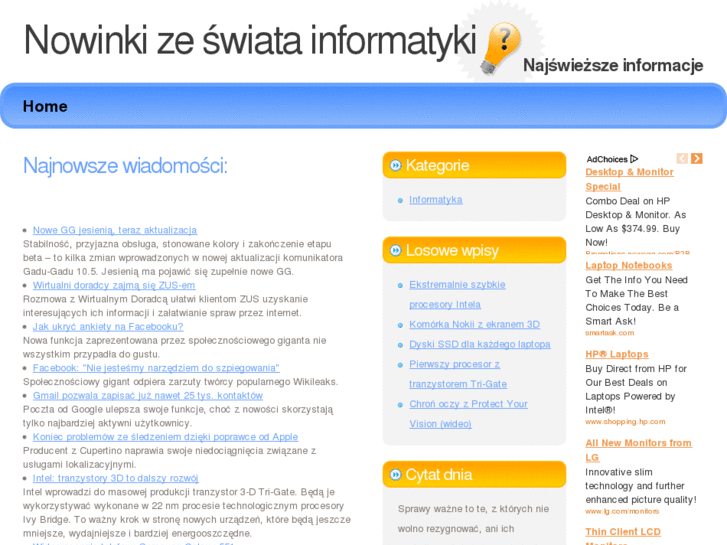Click the smartask.com ad URL

(x=609, y=333)
